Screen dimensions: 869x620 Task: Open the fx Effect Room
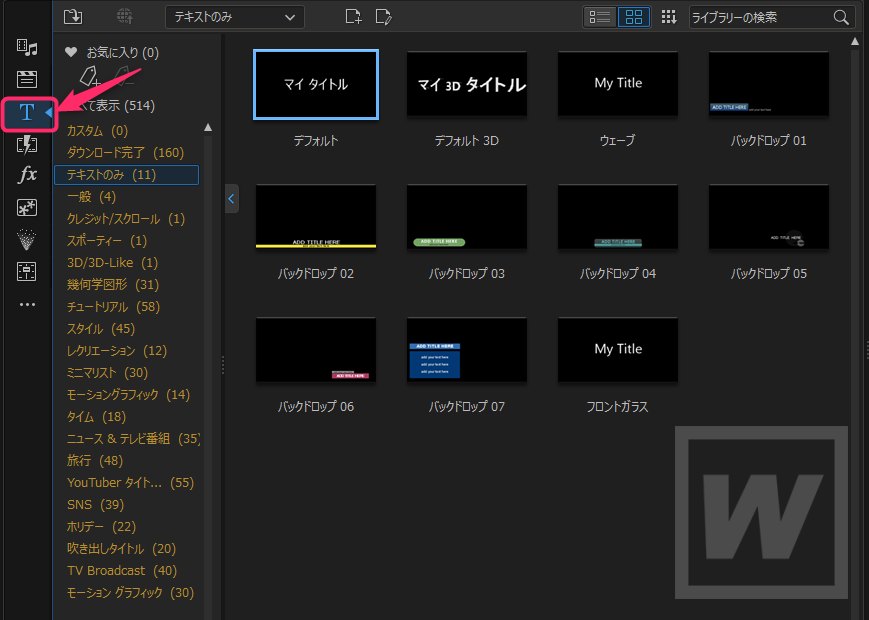point(27,175)
